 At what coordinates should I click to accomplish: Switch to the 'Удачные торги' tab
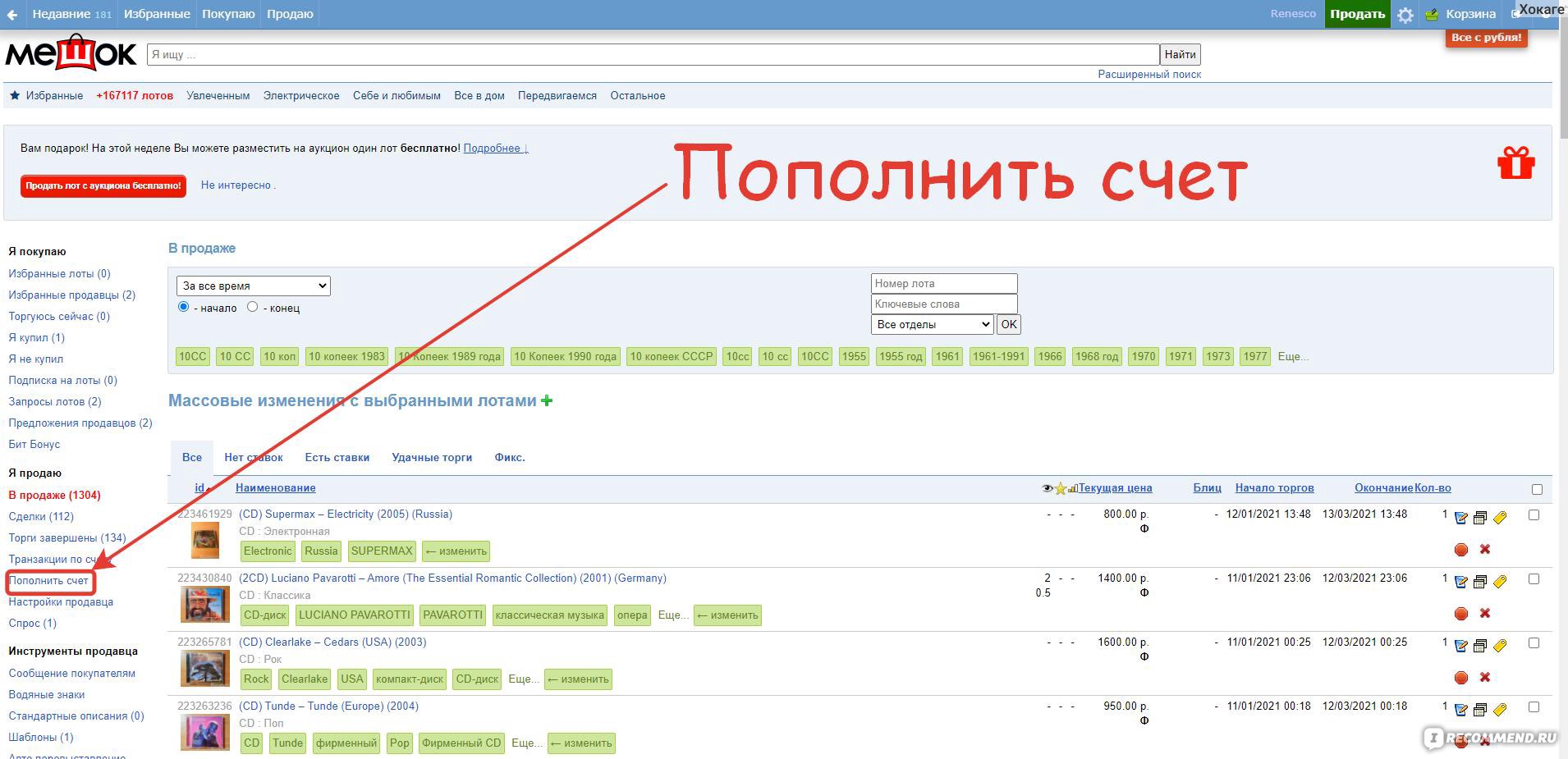tap(432, 457)
